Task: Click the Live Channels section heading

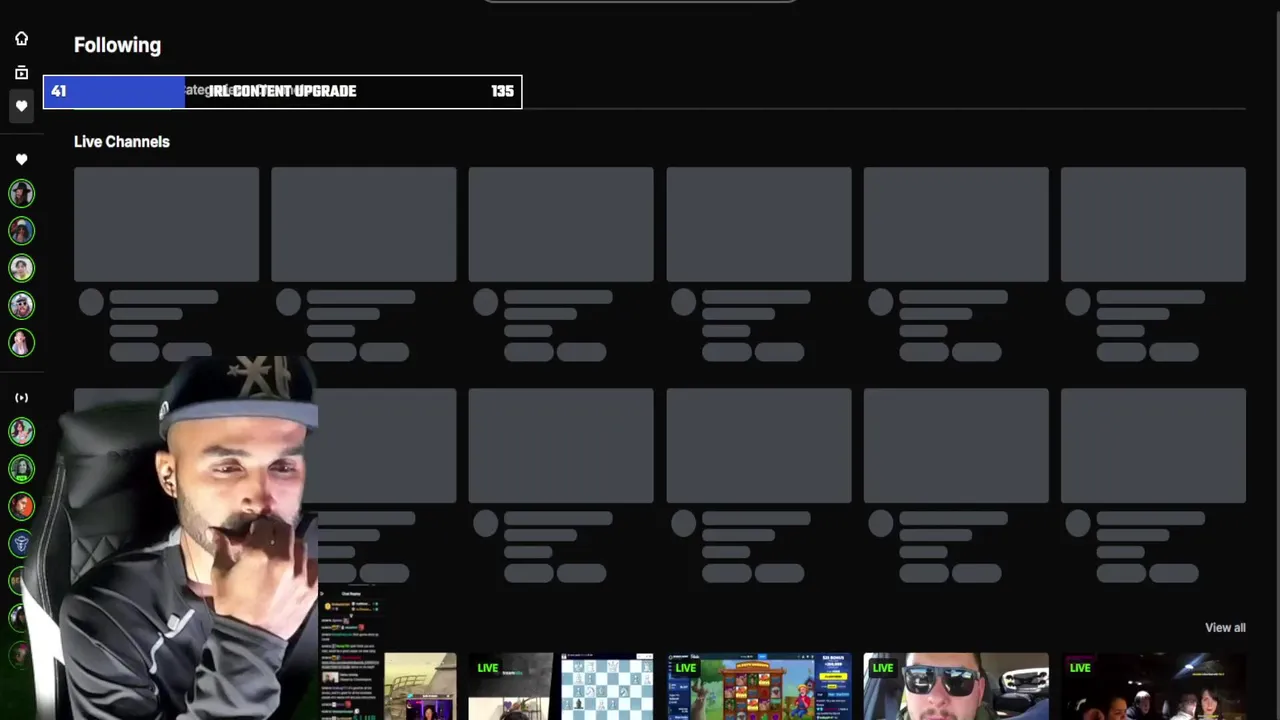Action: [x=122, y=142]
